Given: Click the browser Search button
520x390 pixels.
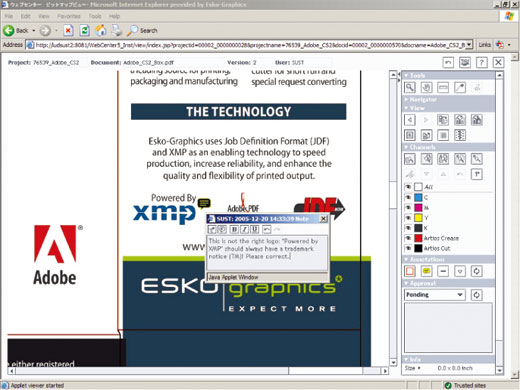Looking at the screenshot, I should 142,31.
